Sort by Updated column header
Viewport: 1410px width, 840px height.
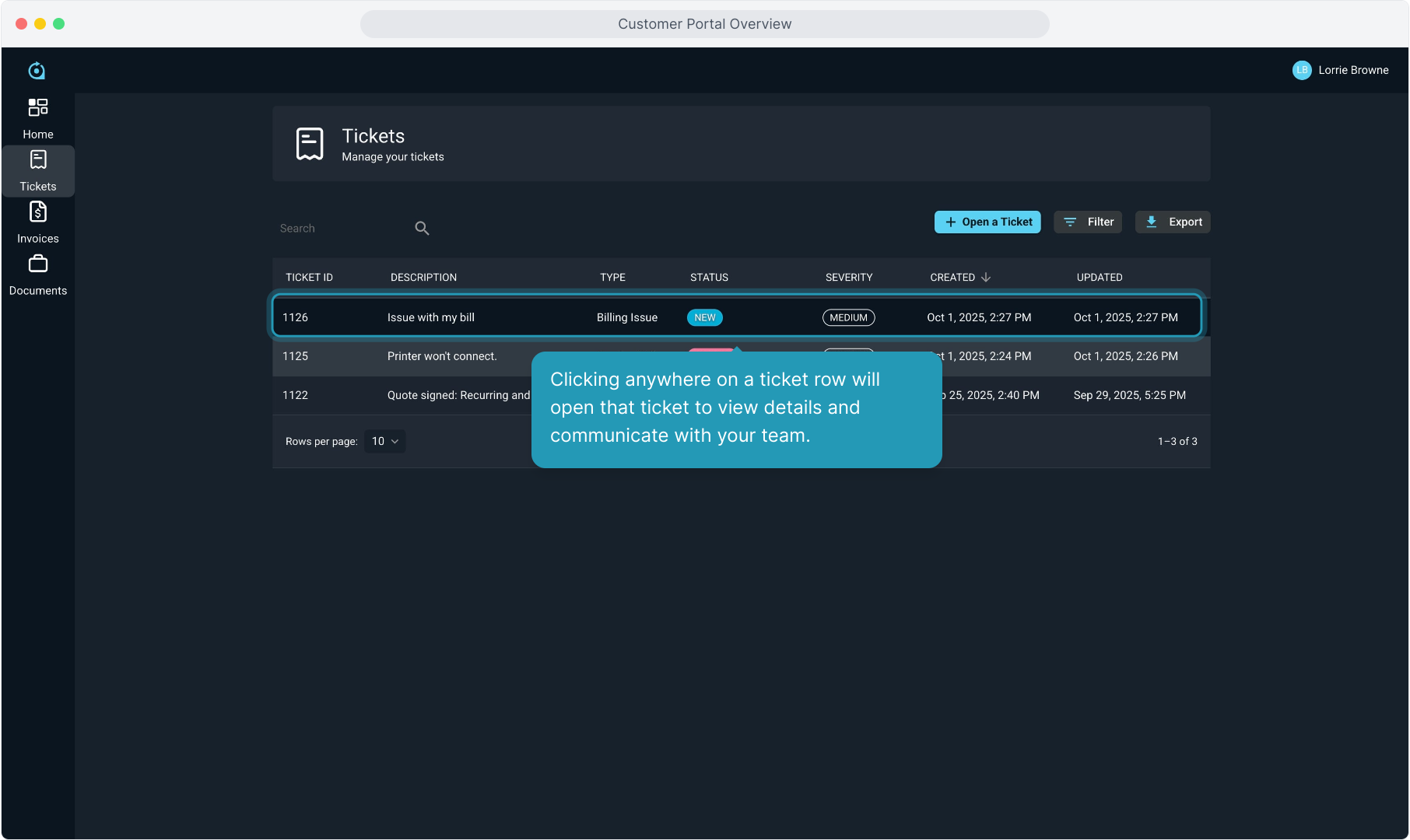(1099, 278)
